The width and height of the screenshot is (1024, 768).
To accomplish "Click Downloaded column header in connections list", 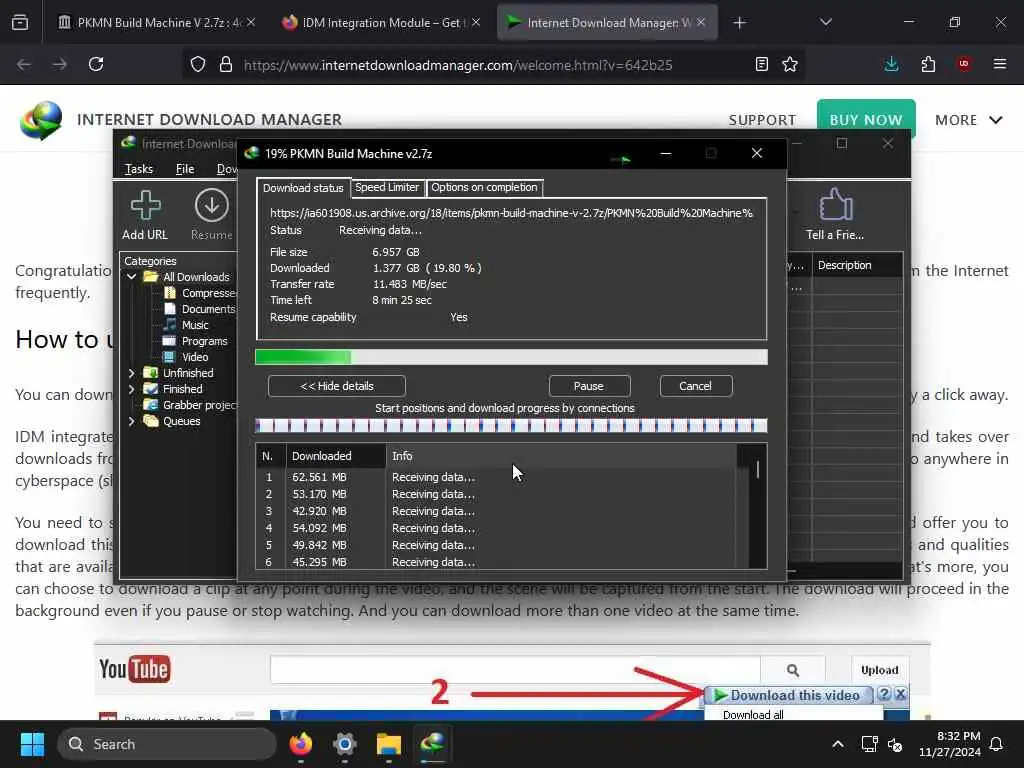I will point(336,456).
